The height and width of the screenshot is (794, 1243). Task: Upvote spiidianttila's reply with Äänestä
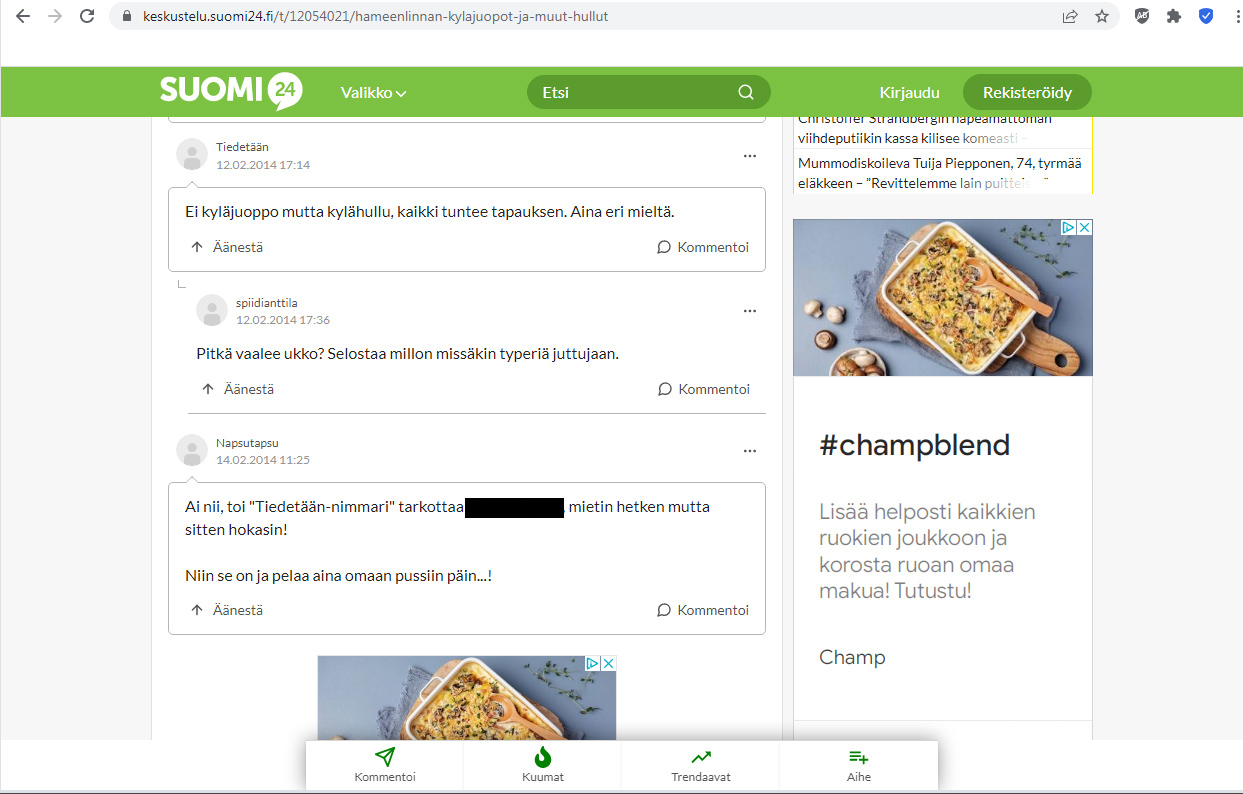pyautogui.click(x=238, y=389)
